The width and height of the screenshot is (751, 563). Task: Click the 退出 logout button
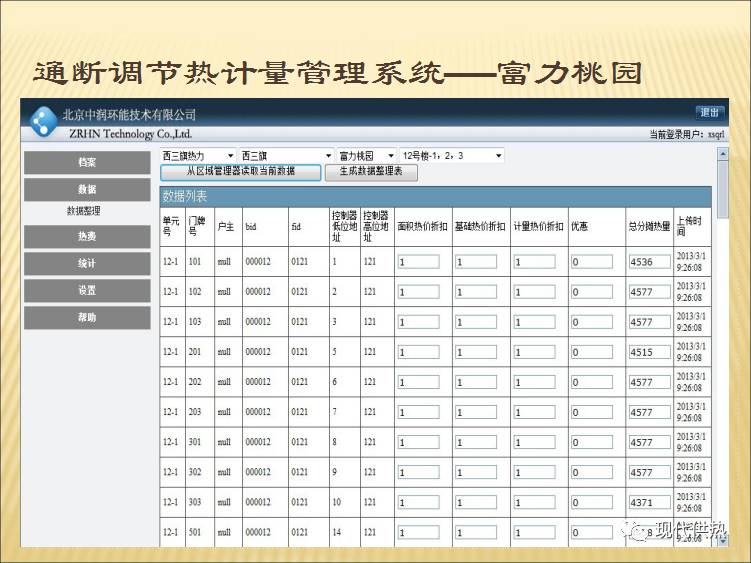709,113
